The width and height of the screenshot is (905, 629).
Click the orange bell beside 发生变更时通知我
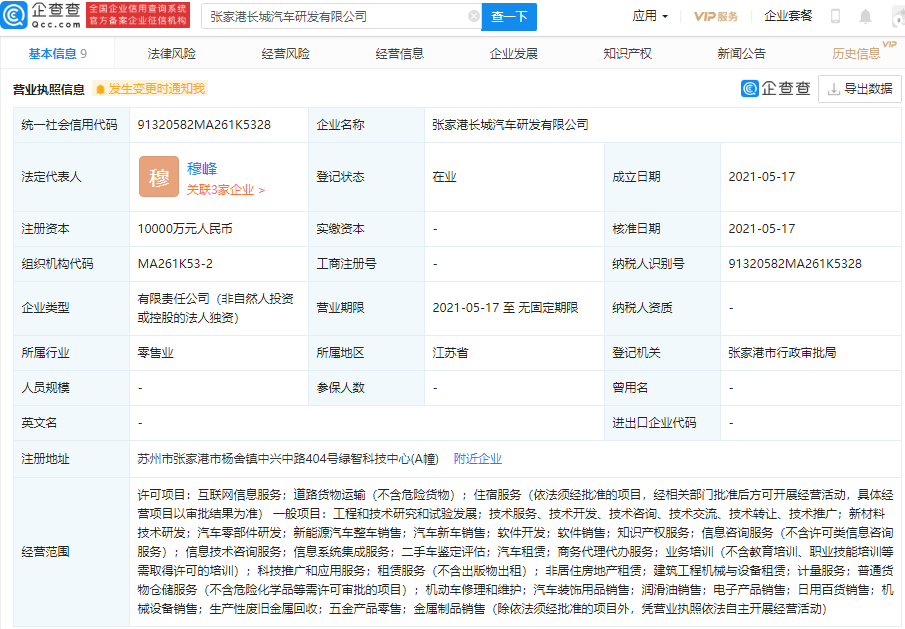point(100,89)
